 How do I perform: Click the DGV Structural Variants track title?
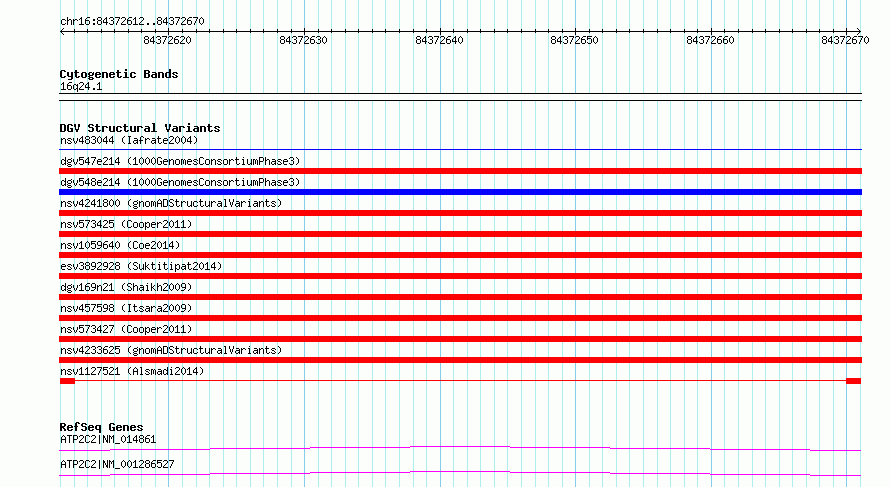pos(140,128)
